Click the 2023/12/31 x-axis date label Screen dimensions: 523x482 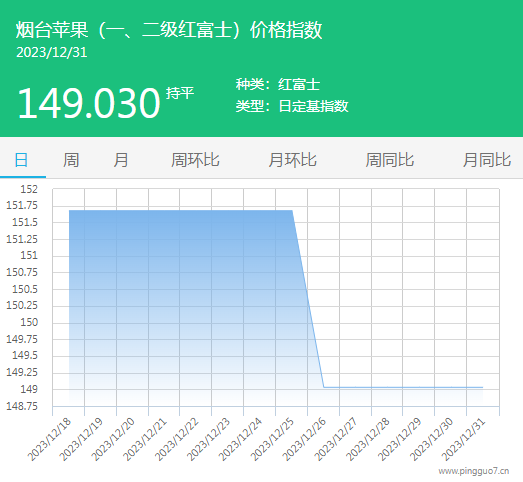tap(463, 439)
